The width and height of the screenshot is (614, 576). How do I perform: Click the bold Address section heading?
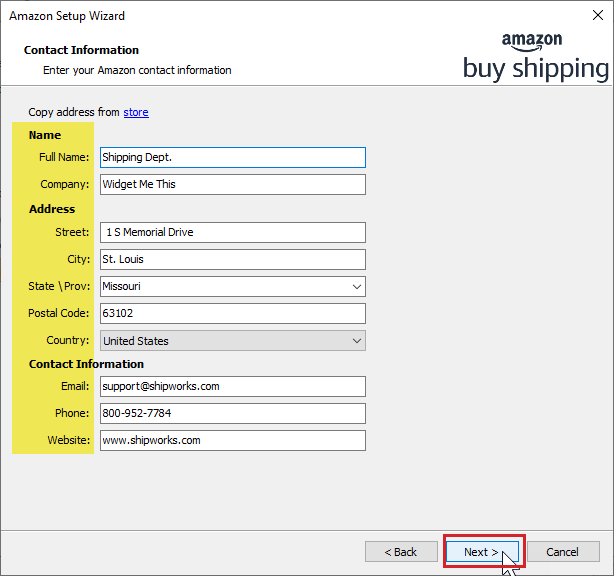click(52, 209)
